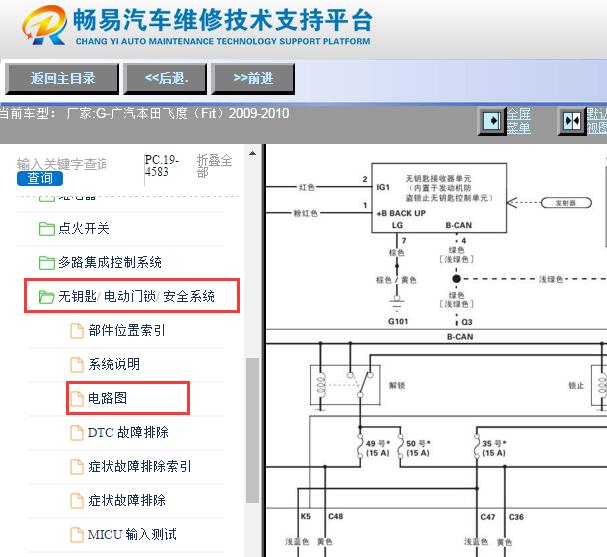Click the 查询 search button

tap(40, 178)
